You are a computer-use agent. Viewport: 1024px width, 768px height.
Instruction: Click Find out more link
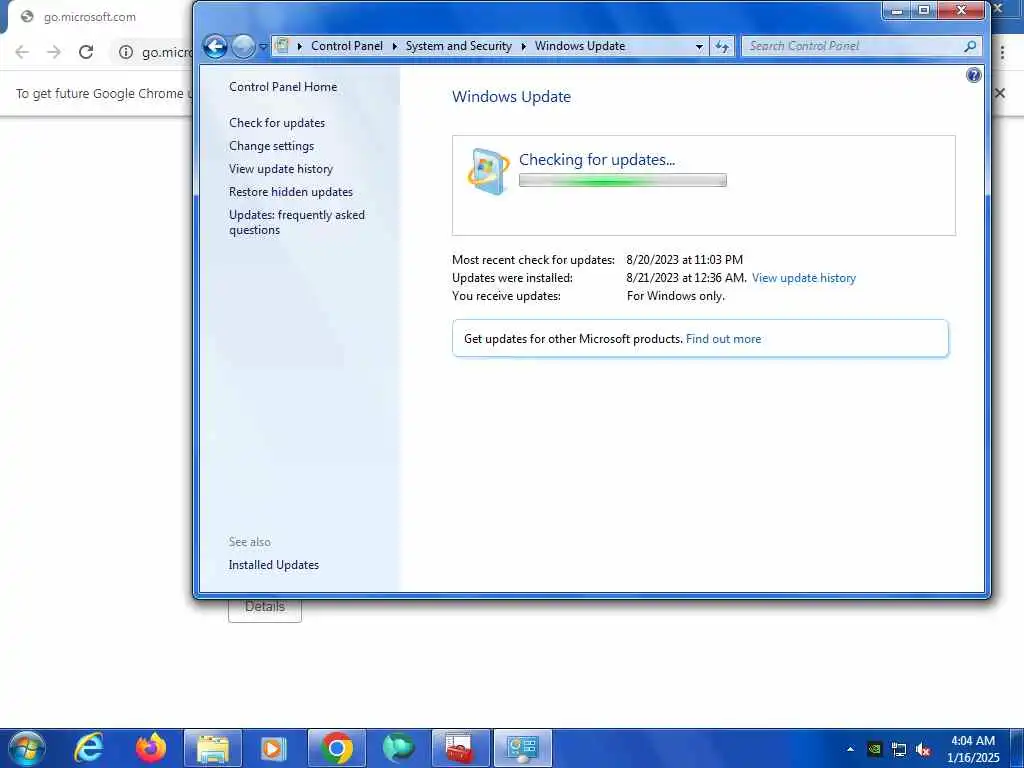click(723, 339)
